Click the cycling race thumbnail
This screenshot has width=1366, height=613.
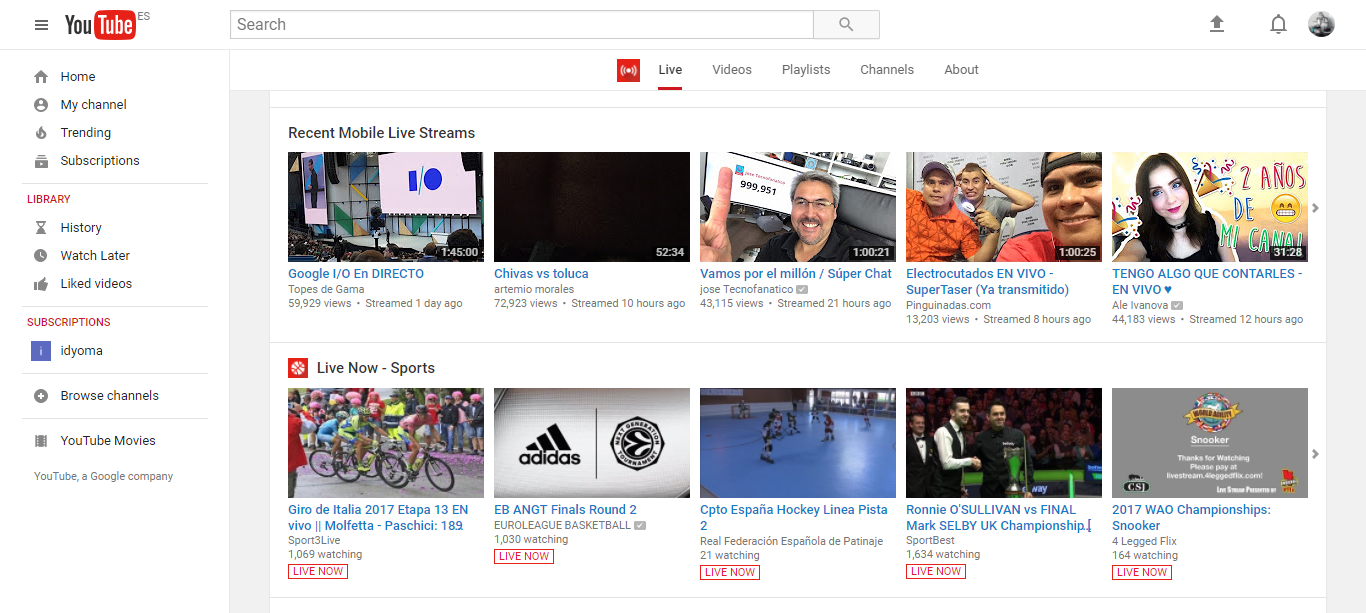click(x=386, y=443)
